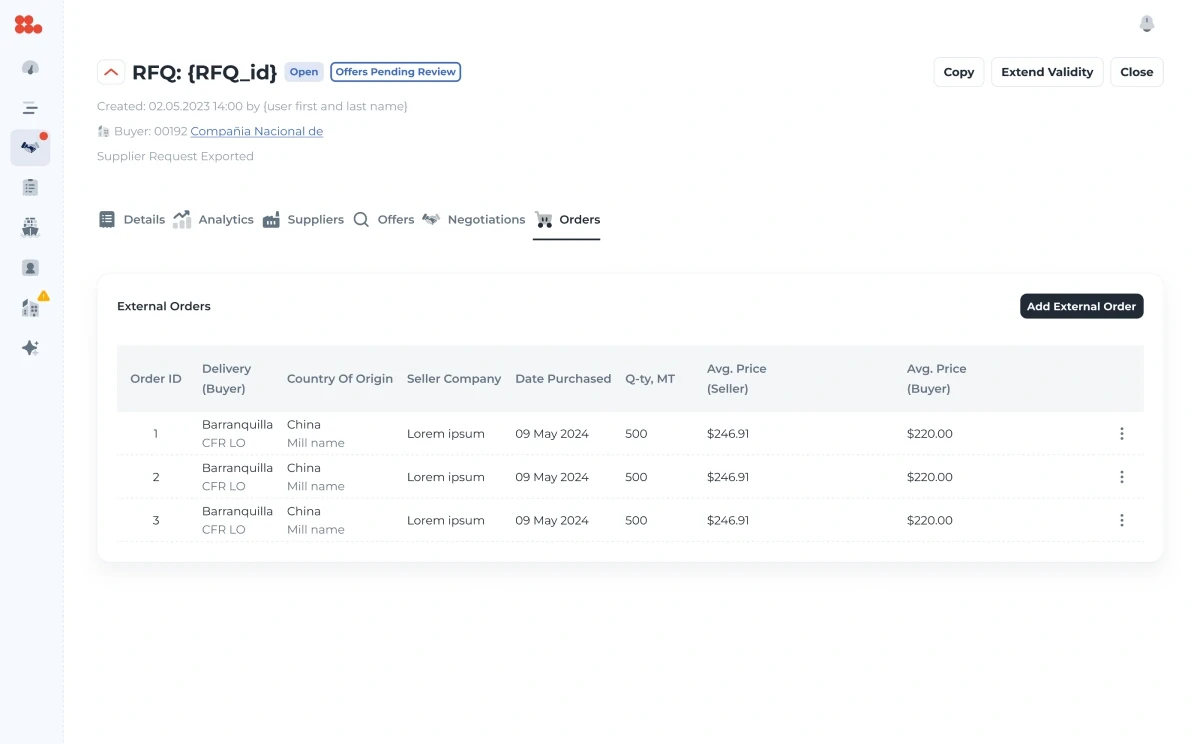Viewport: 1194px width, 744px height.
Task: Switch to the Offers tab
Action: coord(383,219)
